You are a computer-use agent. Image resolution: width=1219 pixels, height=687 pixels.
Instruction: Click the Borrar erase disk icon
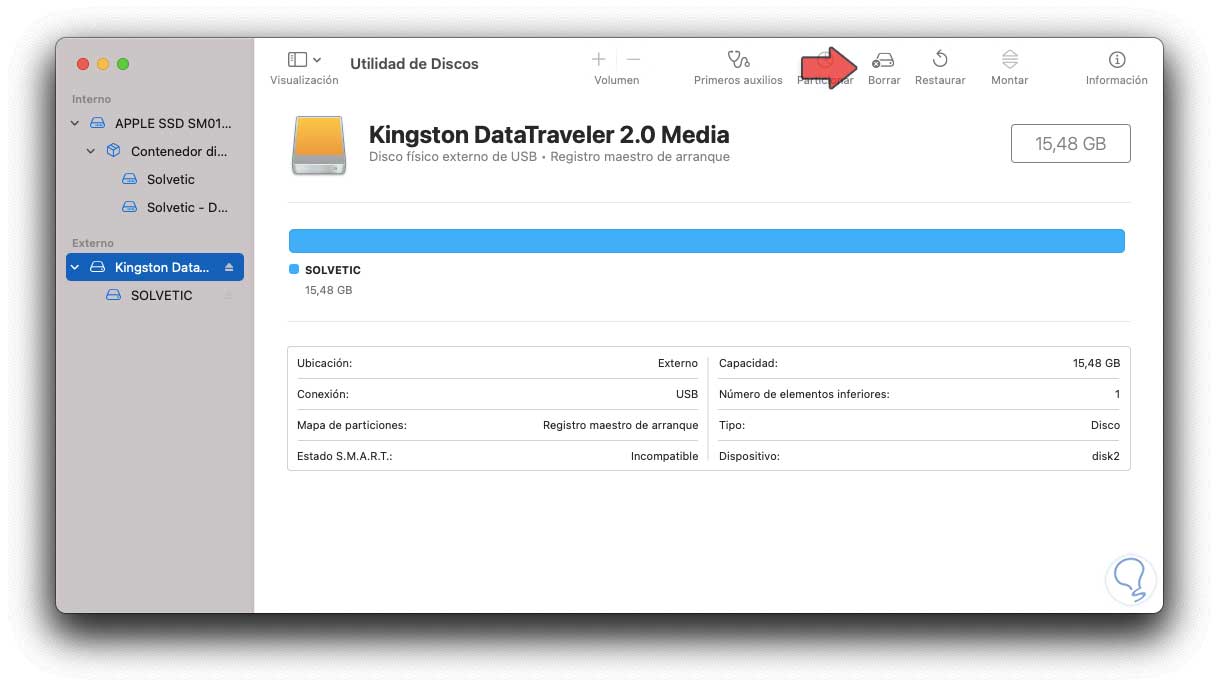pos(883,60)
